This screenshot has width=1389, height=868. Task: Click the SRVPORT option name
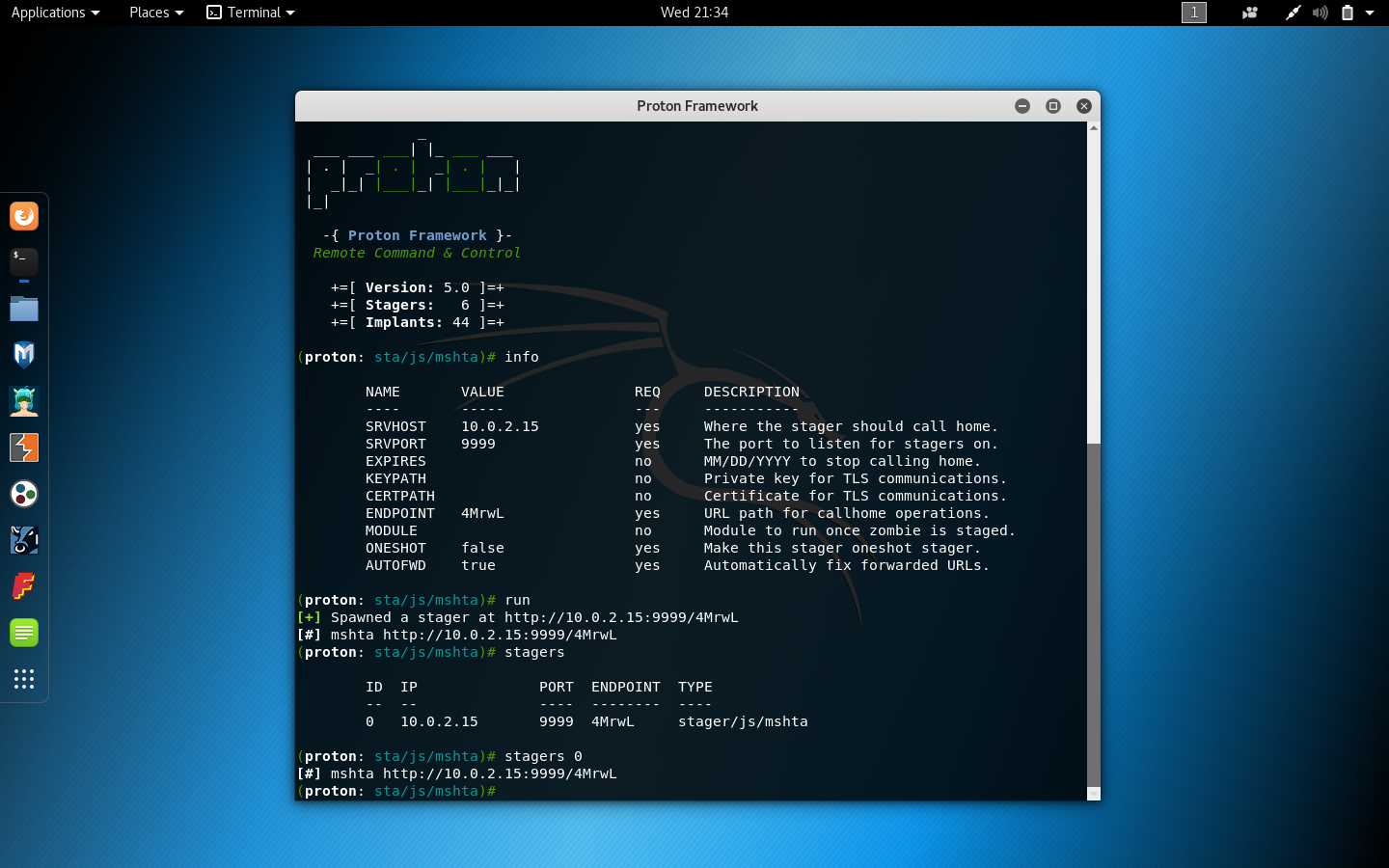(395, 444)
